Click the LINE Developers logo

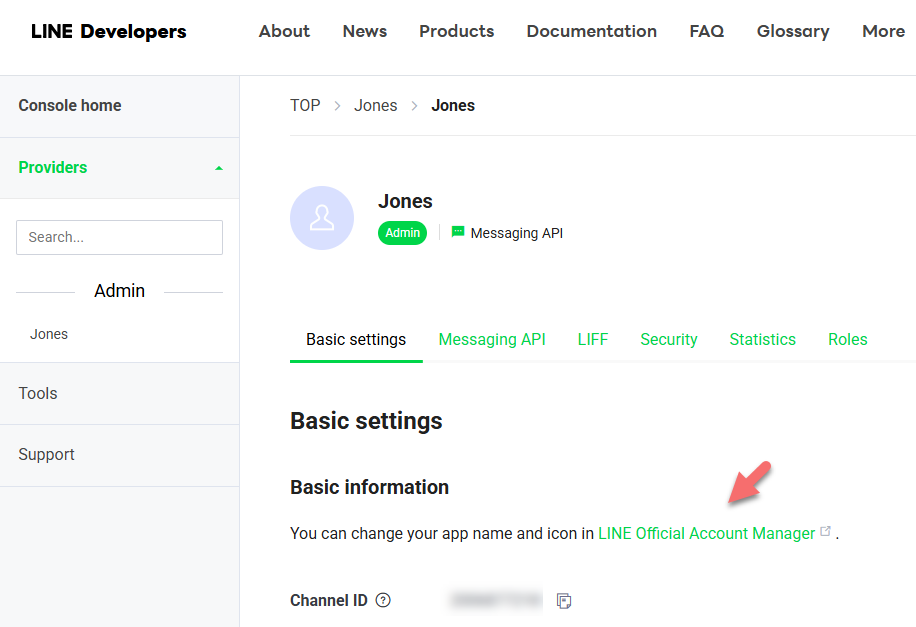(108, 32)
